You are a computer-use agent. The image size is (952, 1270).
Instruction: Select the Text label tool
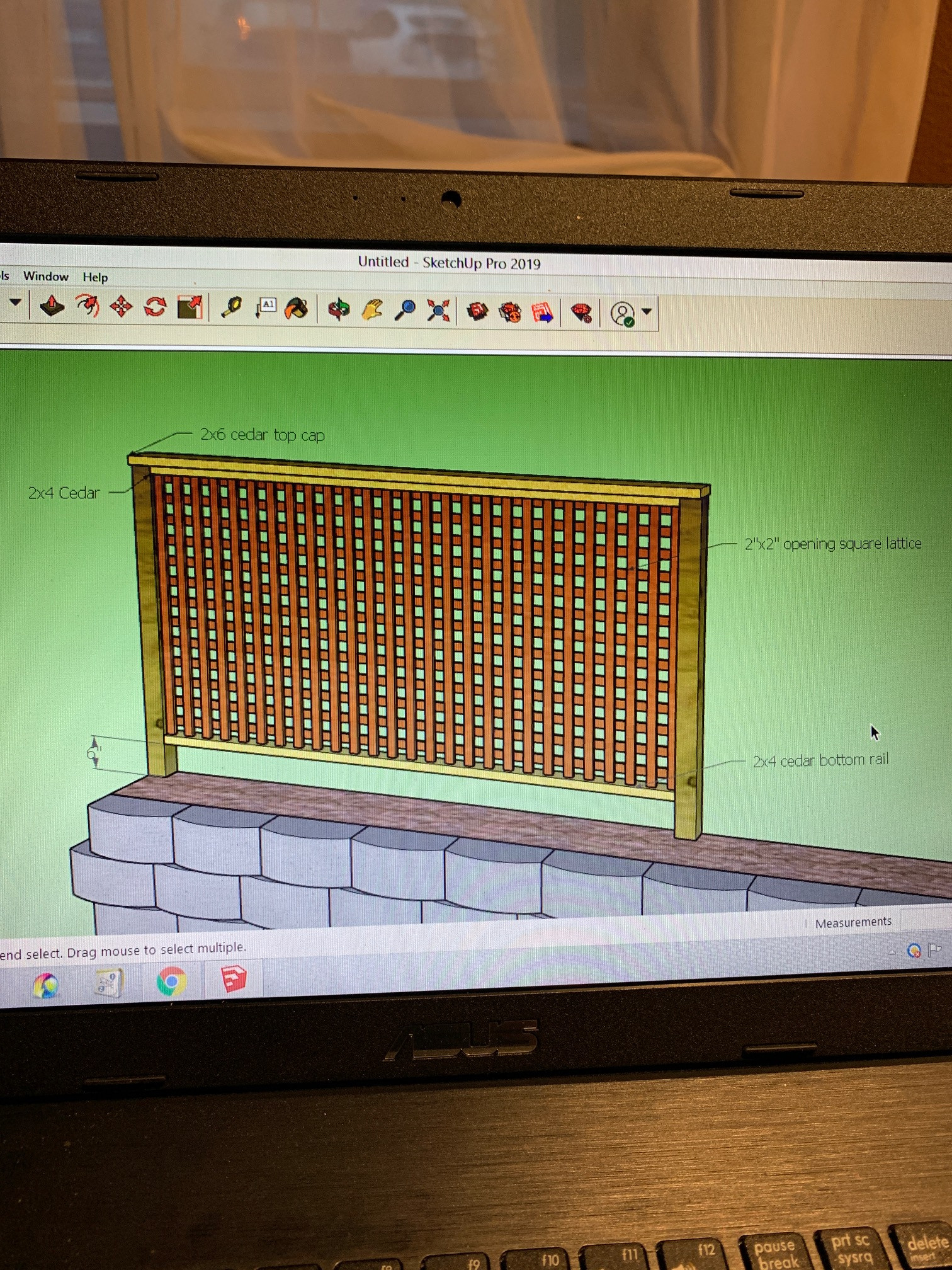point(266,308)
